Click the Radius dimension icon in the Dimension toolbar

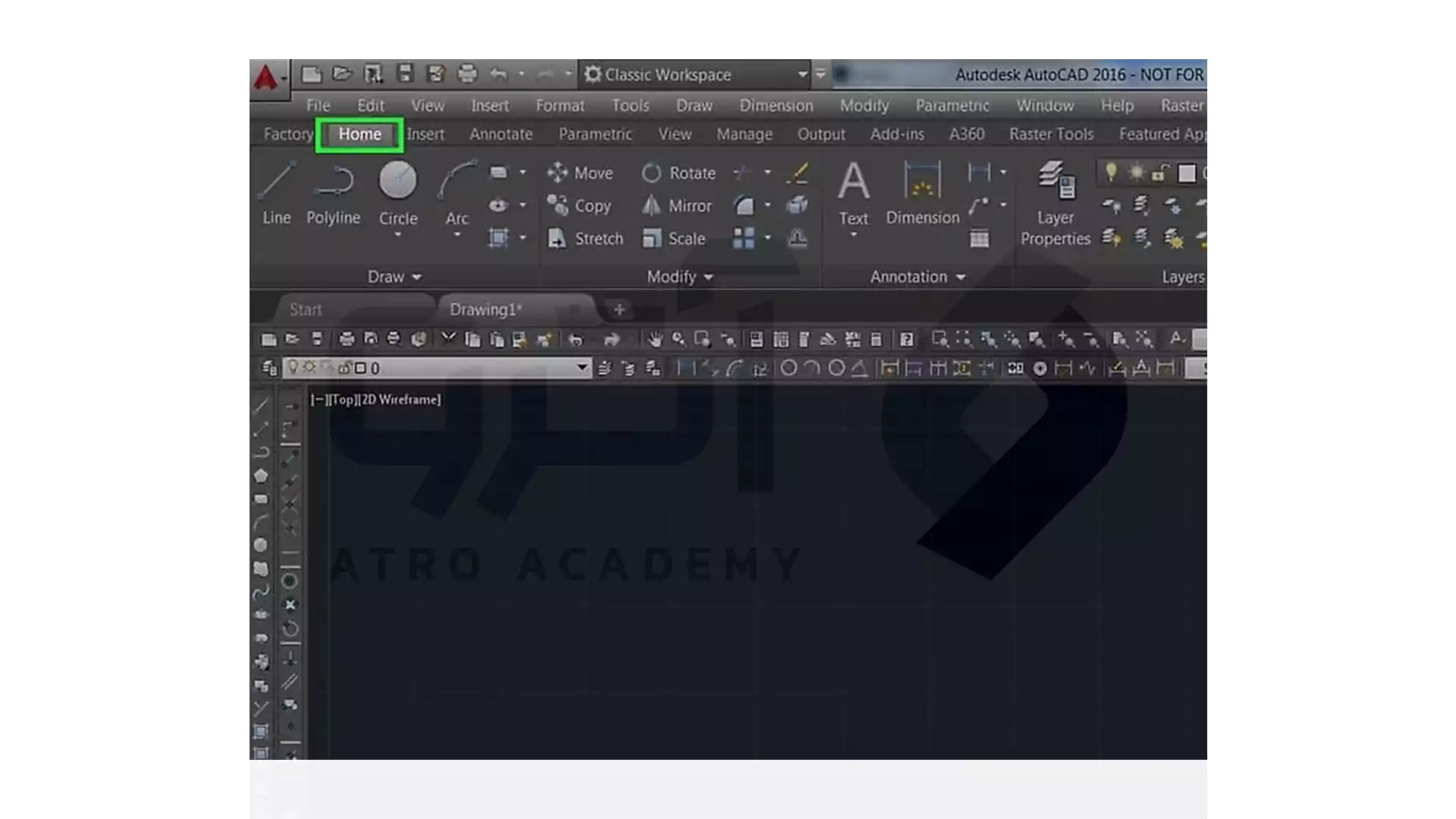(x=789, y=368)
